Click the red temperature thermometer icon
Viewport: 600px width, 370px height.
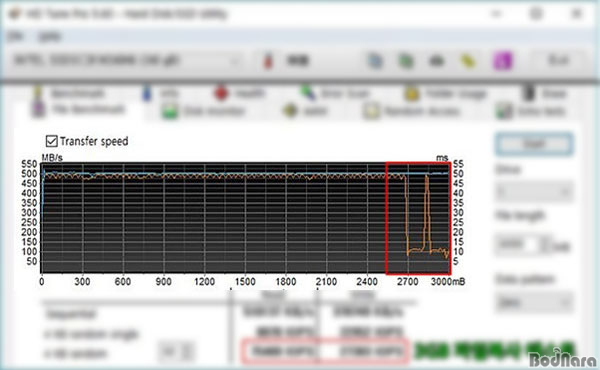(268, 60)
